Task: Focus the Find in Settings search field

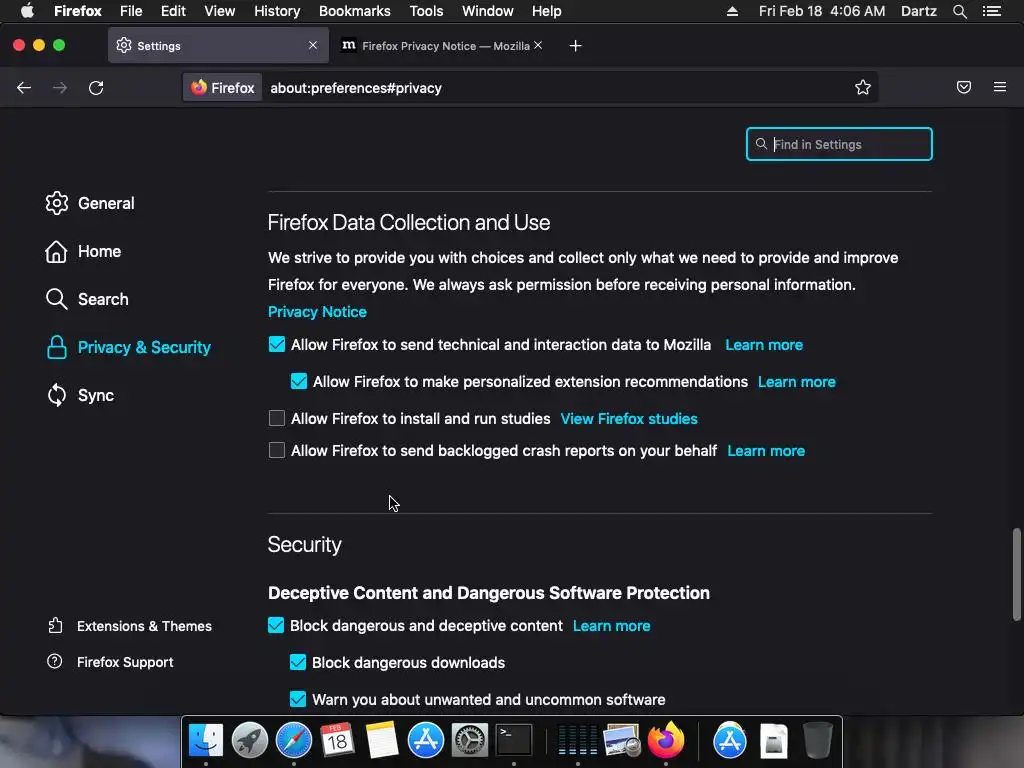Action: [839, 144]
